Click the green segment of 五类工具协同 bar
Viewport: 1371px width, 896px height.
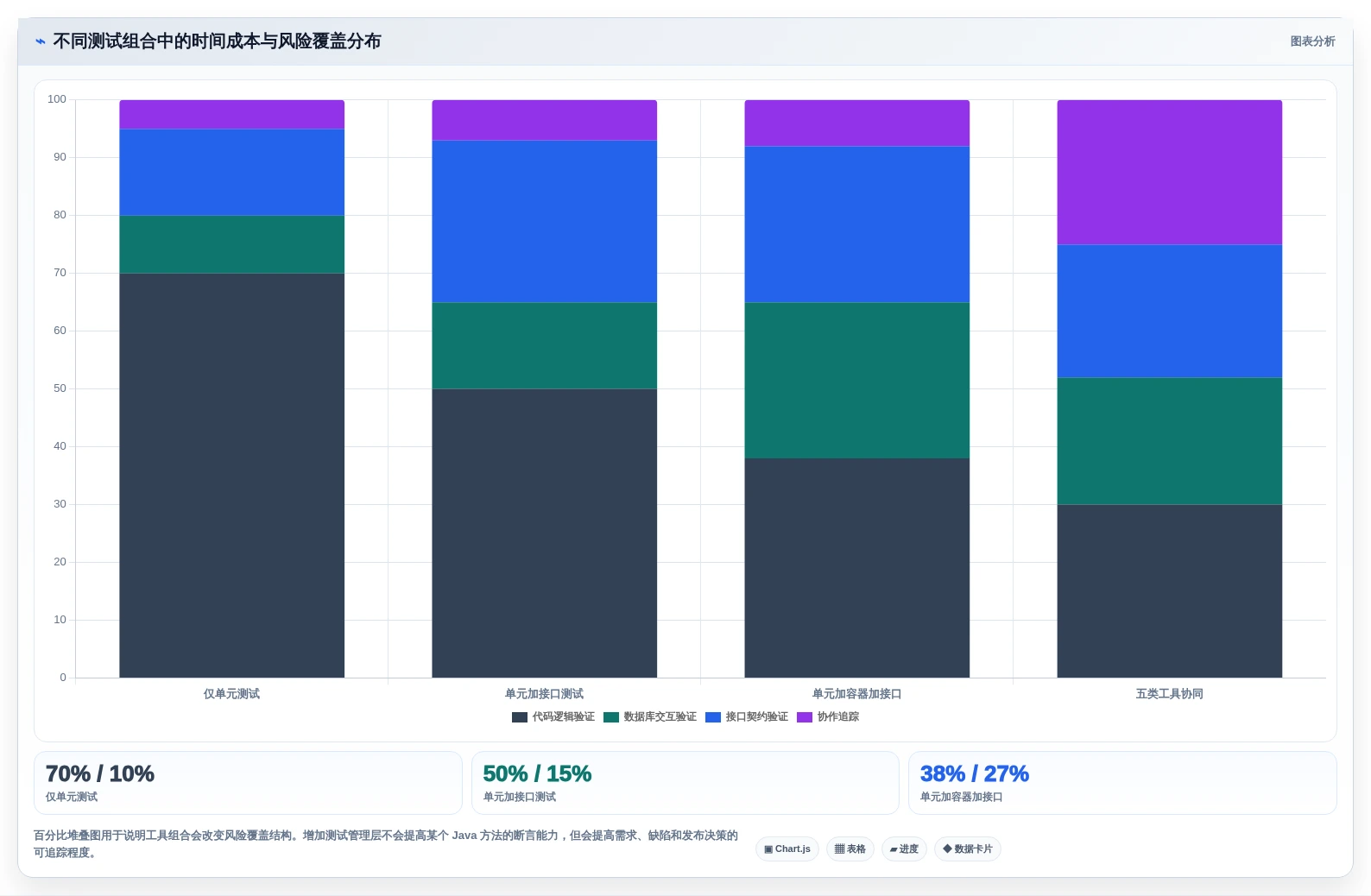point(1170,441)
